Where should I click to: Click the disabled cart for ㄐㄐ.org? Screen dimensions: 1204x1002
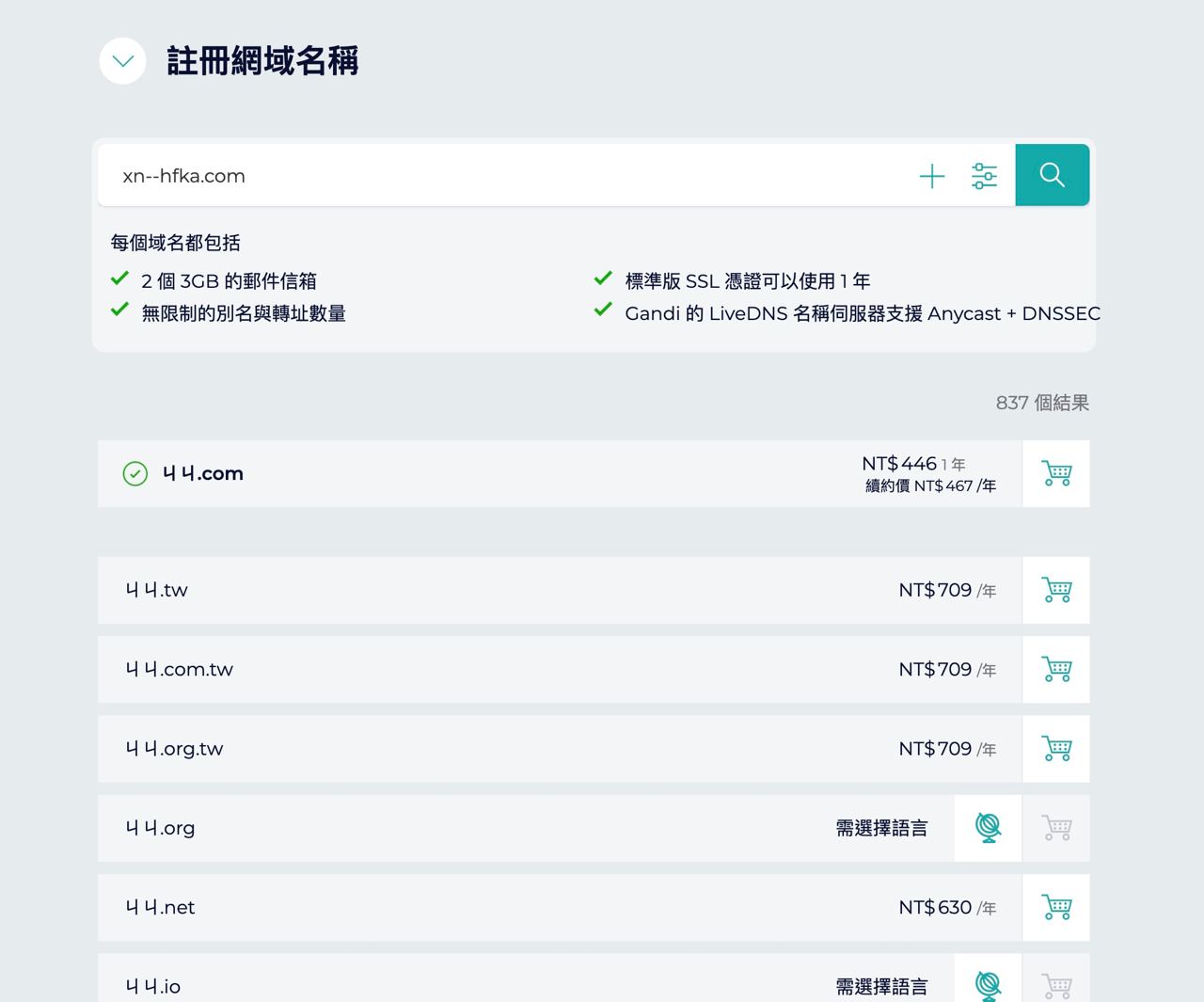(1056, 828)
